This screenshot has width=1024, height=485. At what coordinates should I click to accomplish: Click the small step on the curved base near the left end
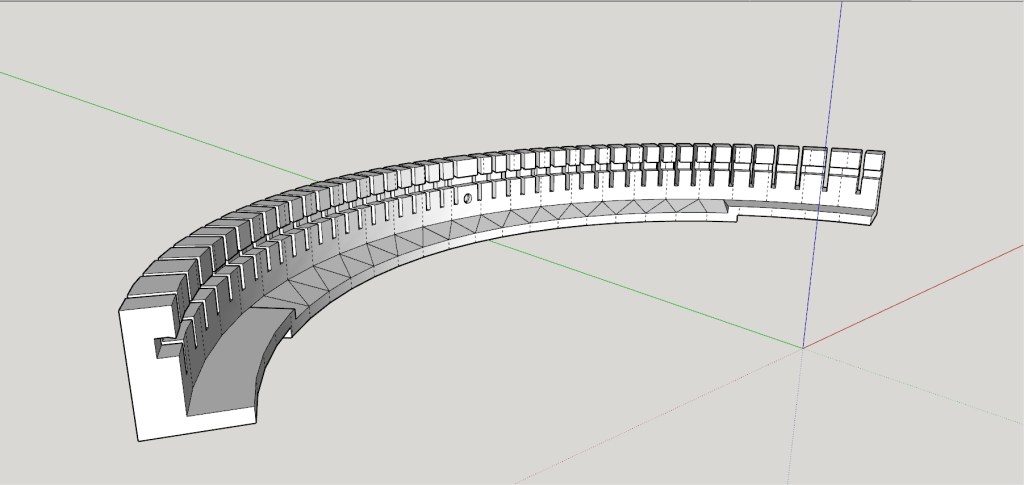click(x=288, y=327)
